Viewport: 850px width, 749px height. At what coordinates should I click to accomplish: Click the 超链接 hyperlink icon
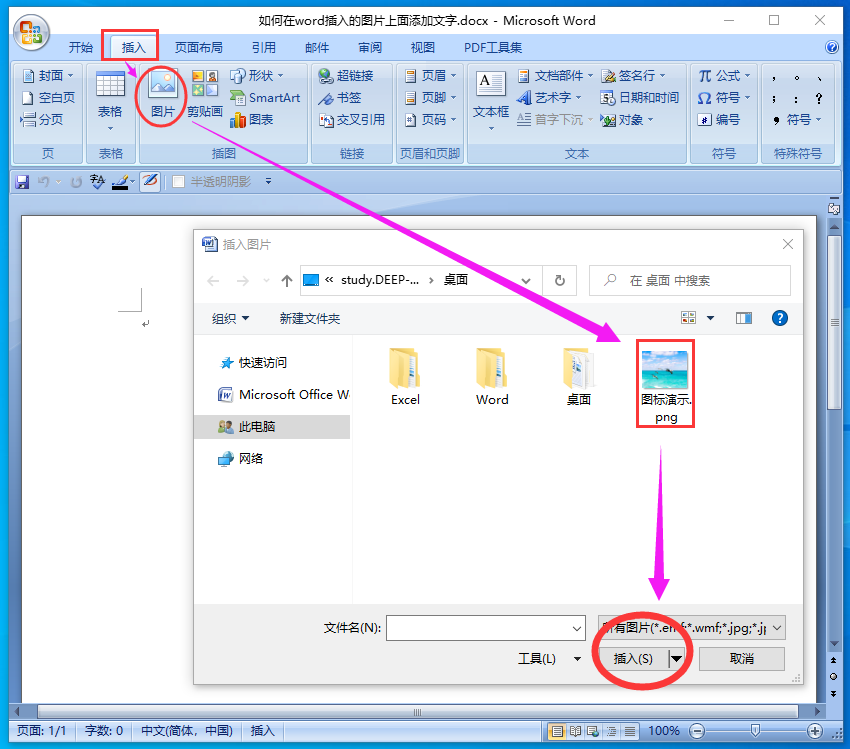(346, 75)
